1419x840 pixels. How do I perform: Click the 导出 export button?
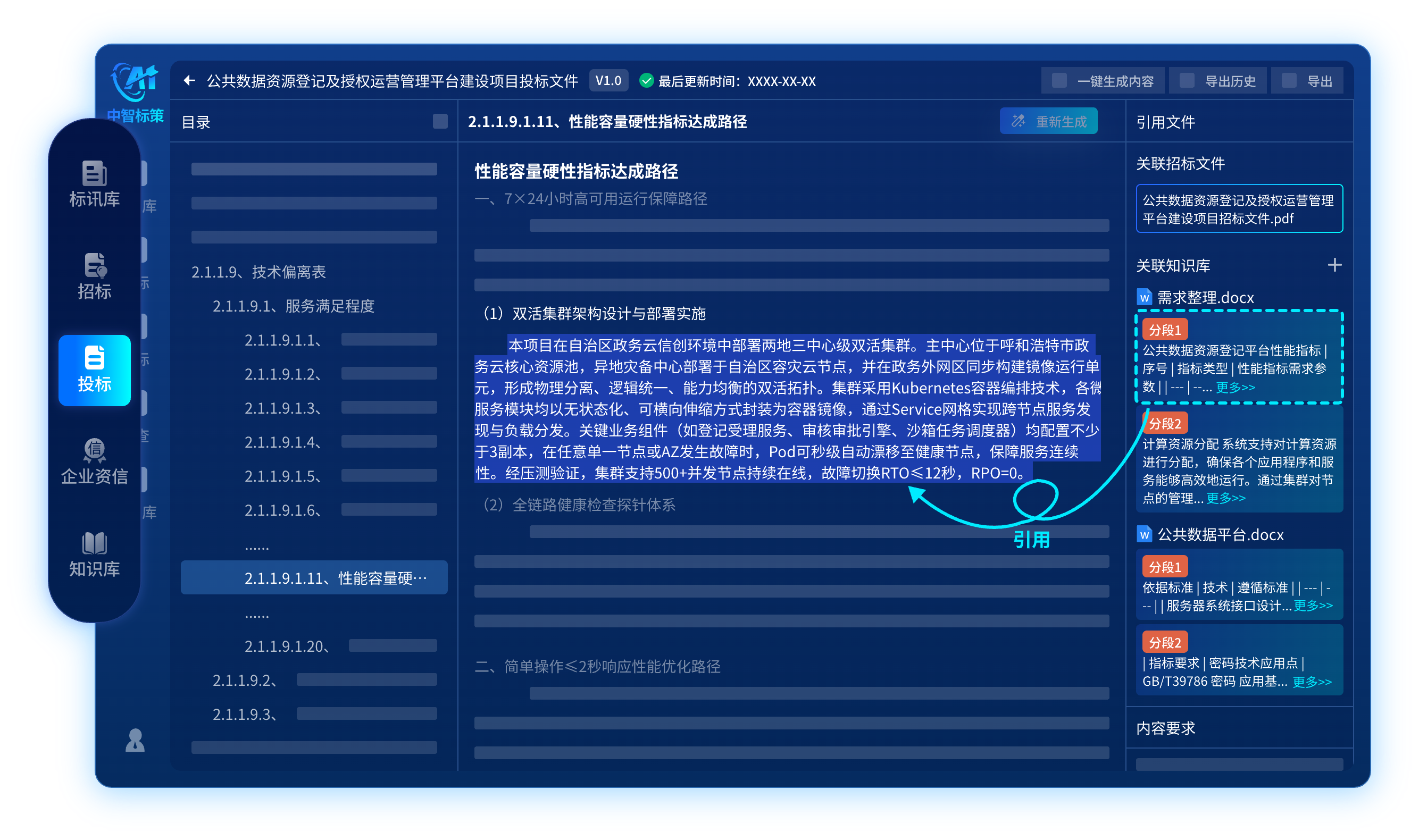(1306, 81)
